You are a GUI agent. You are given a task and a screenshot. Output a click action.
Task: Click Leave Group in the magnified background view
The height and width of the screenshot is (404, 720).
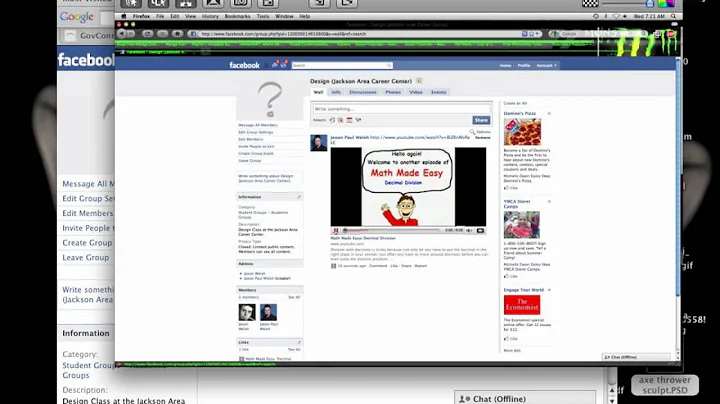click(x=86, y=258)
